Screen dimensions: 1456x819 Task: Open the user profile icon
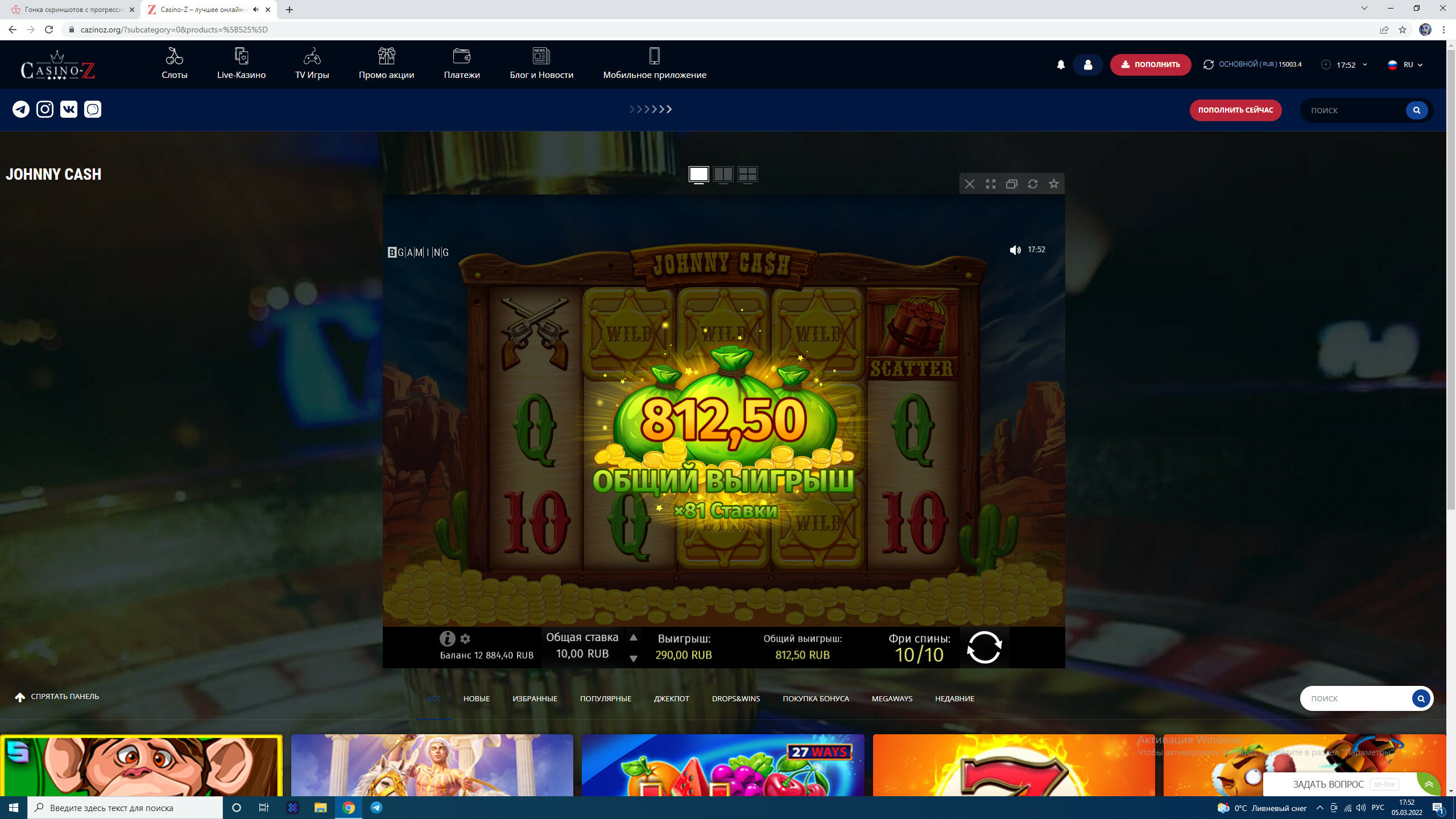tap(1087, 65)
